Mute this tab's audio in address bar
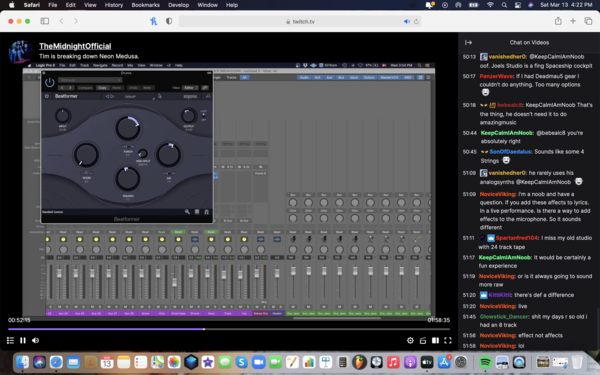 (407, 21)
